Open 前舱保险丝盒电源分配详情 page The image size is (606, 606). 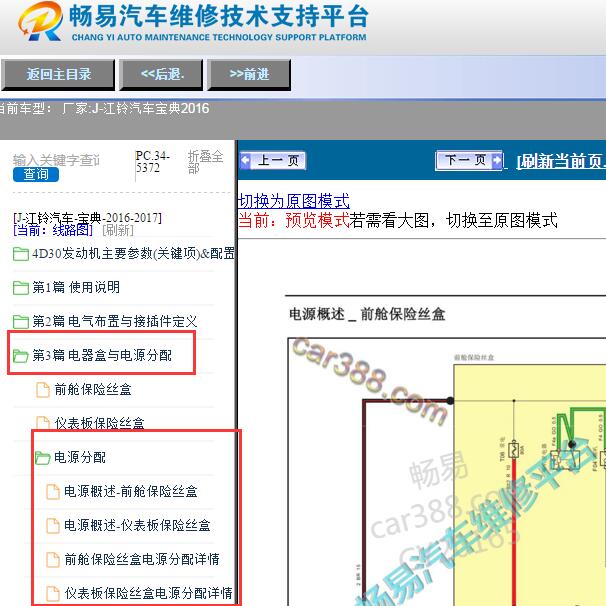[x=142, y=560]
